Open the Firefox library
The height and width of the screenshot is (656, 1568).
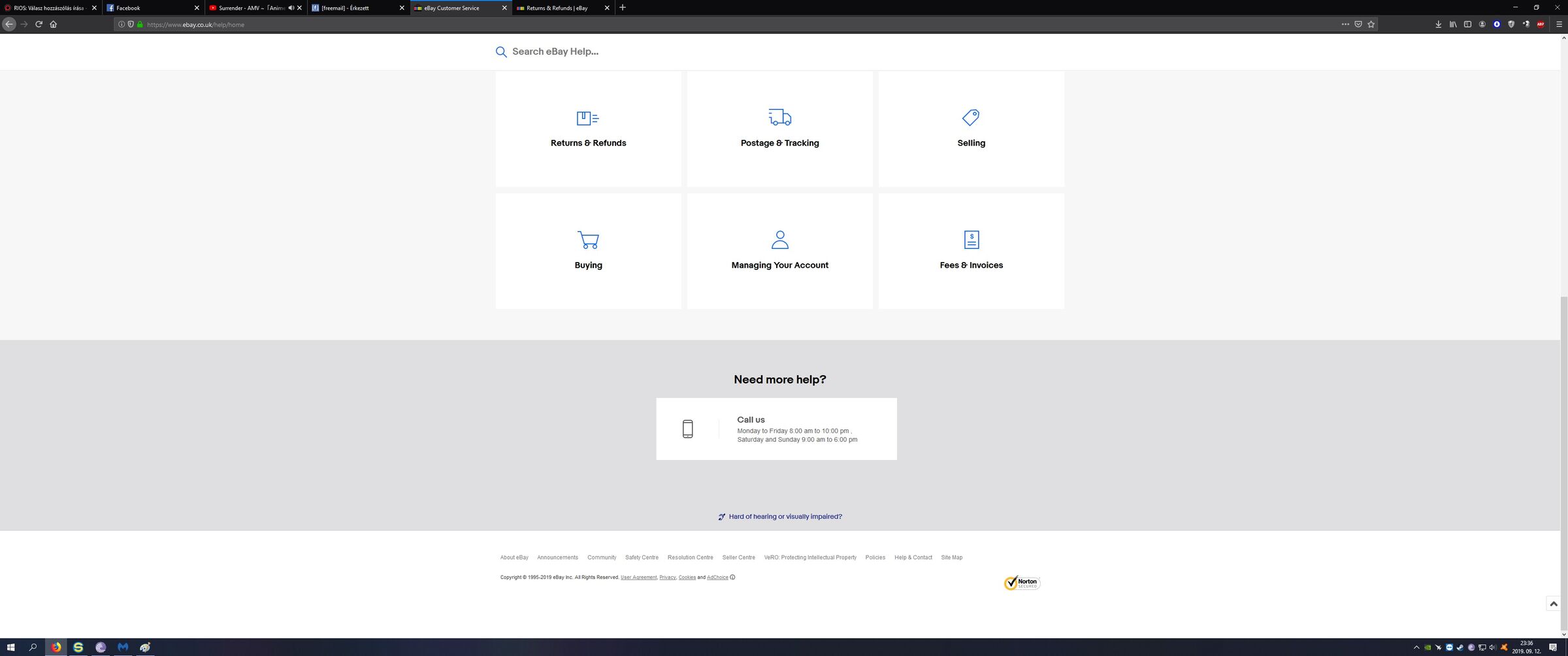coord(1453,24)
